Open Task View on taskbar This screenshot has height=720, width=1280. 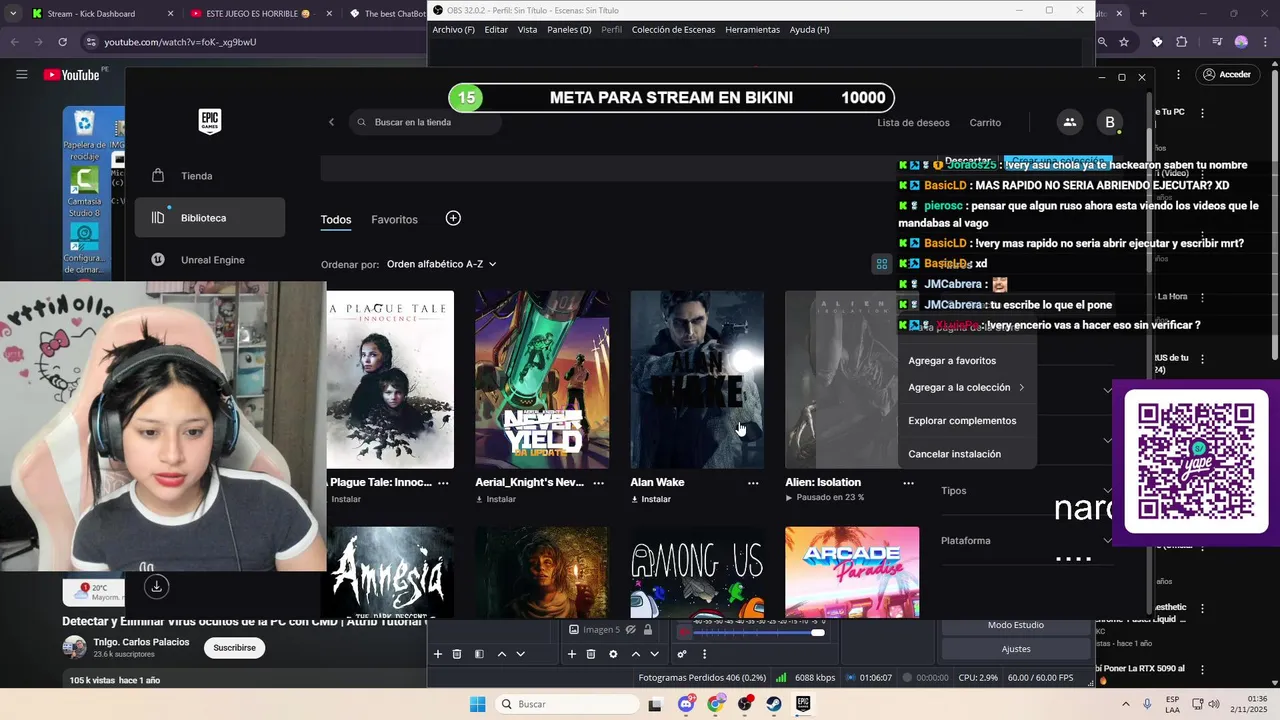pyautogui.click(x=655, y=704)
